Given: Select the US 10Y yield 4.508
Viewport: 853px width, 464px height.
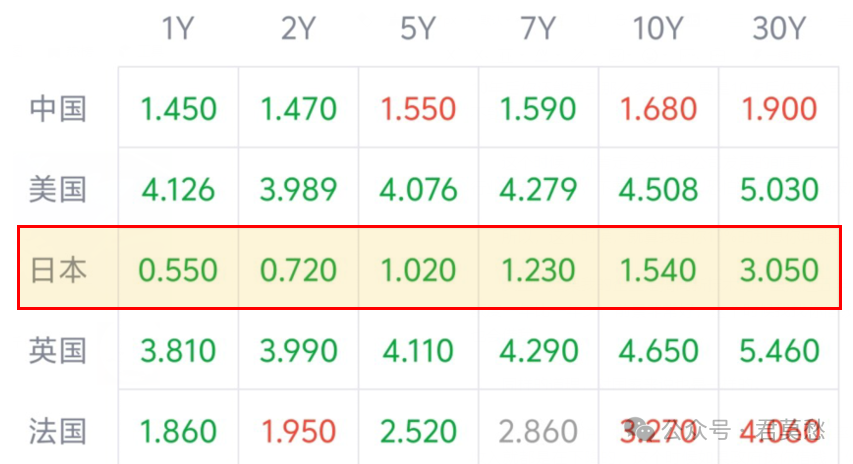Looking at the screenshot, I should (658, 189).
